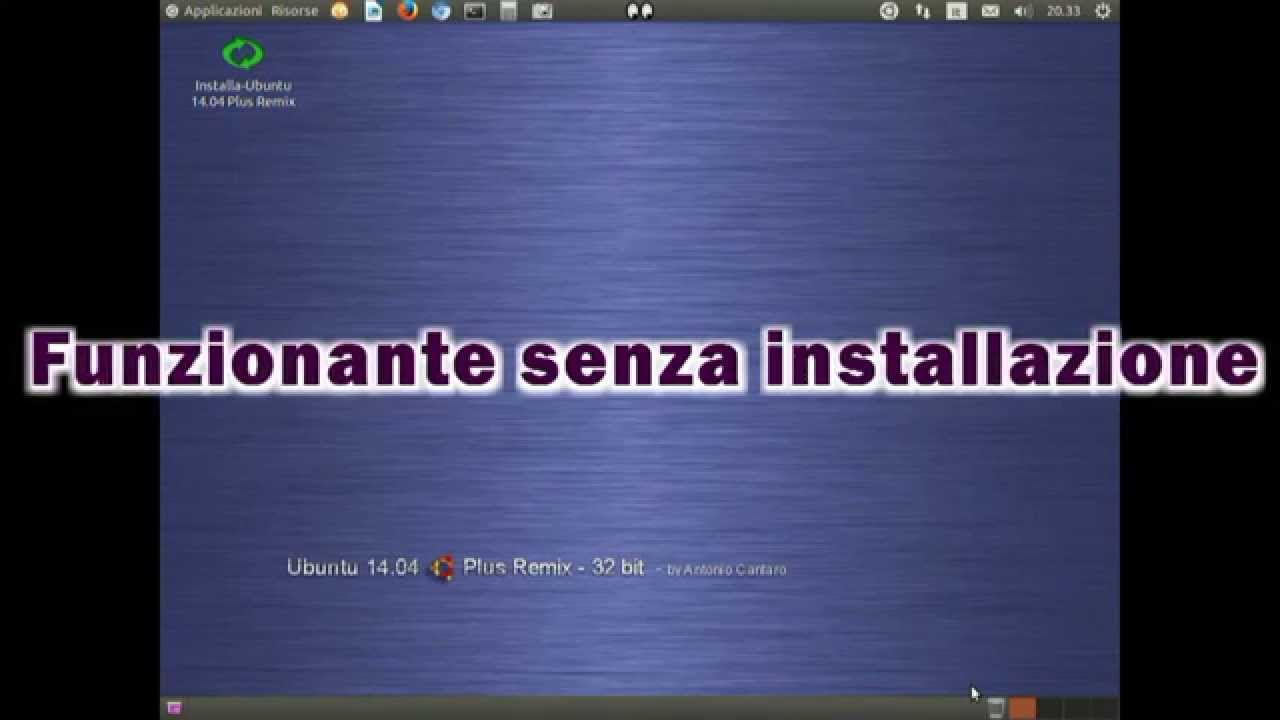Open the blue globe browser launcher
This screenshot has width=1280, height=720.
(x=441, y=11)
